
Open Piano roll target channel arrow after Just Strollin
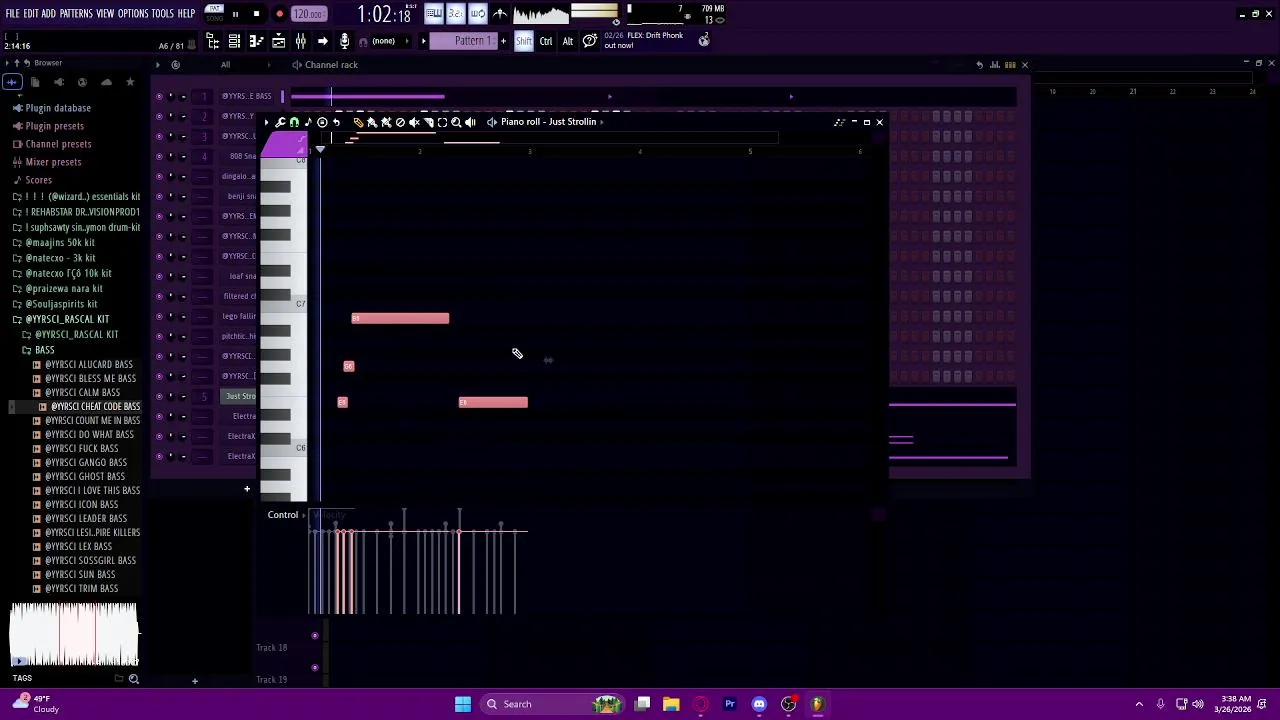click(x=602, y=122)
